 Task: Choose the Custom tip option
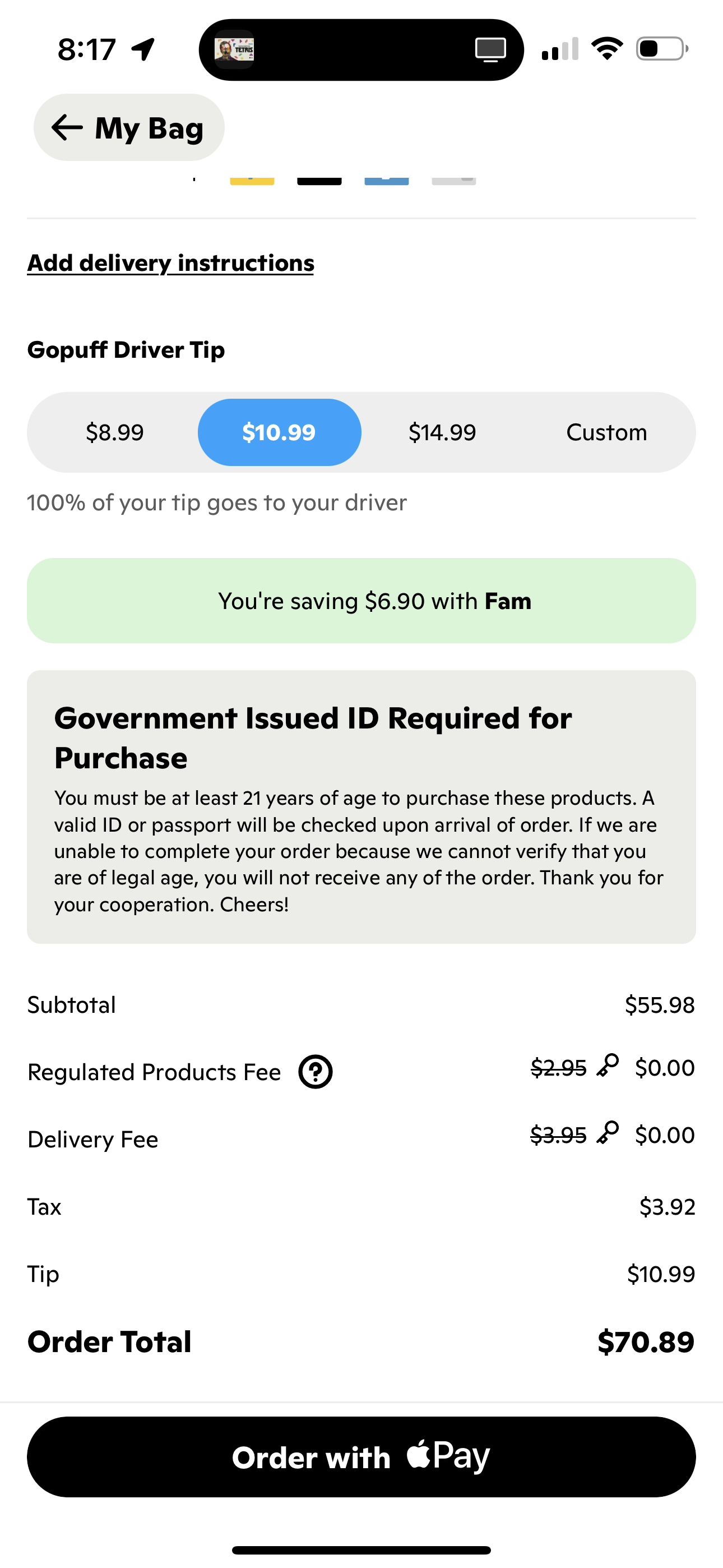coord(606,432)
